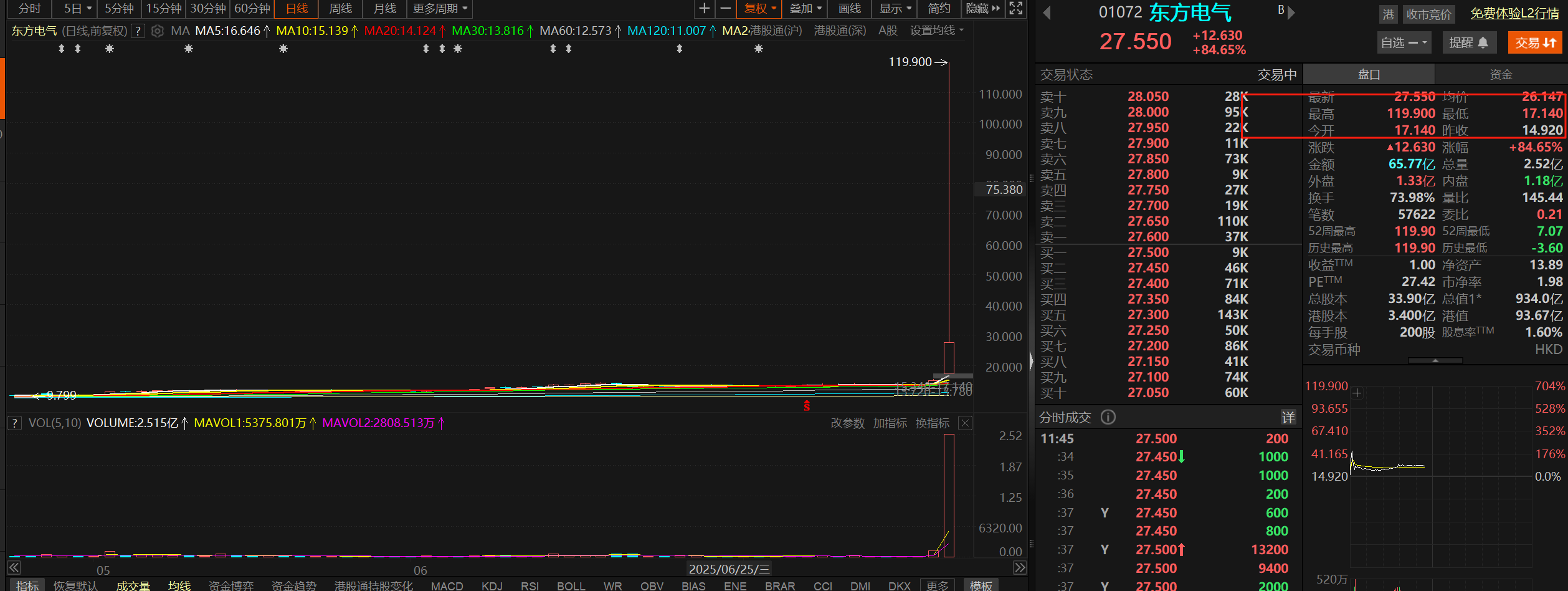The height and width of the screenshot is (591, 1568).
Task: Zoom in chart with plus button
Action: tap(704, 9)
